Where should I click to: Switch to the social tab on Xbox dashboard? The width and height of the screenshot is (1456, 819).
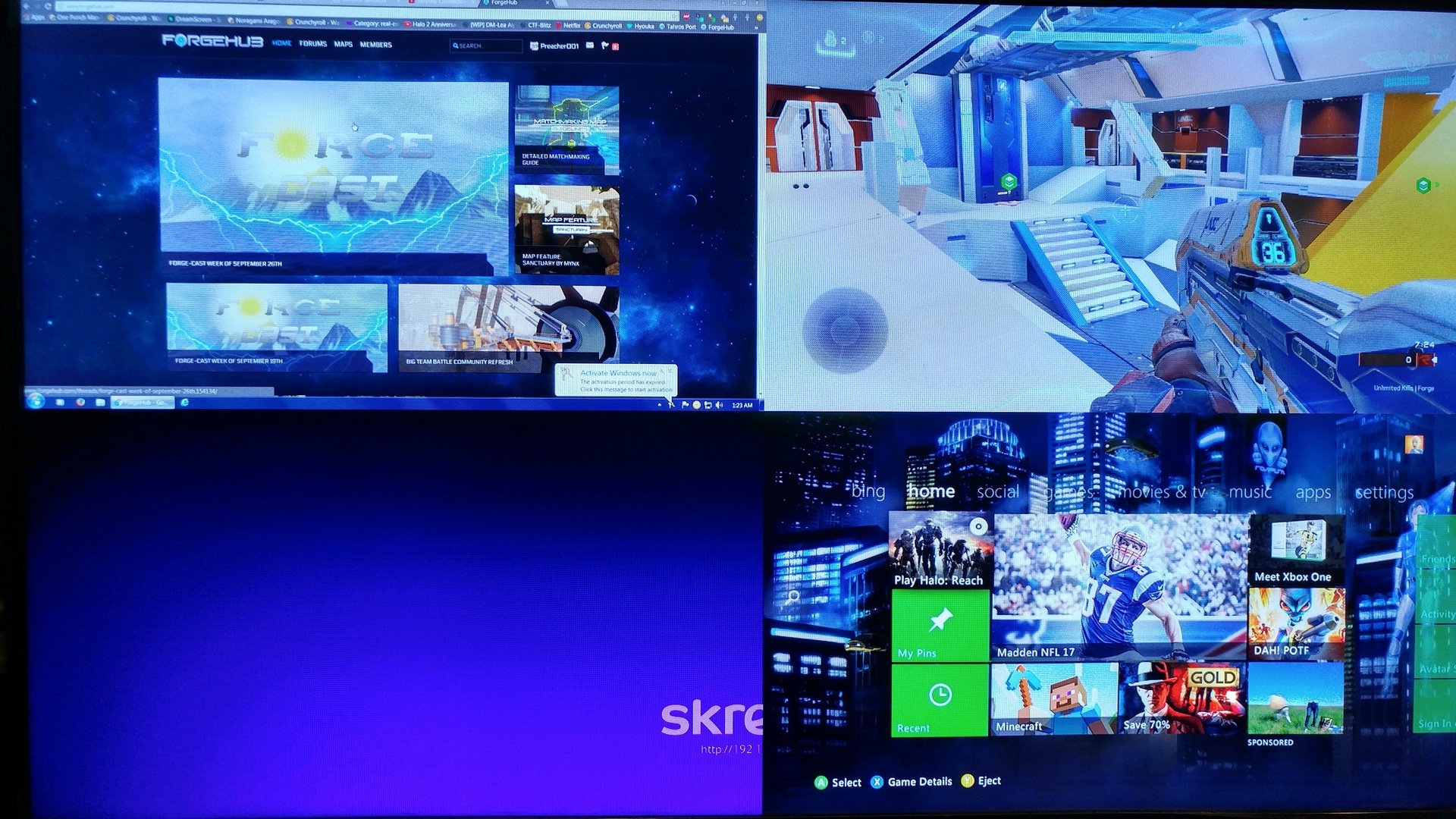(x=997, y=491)
